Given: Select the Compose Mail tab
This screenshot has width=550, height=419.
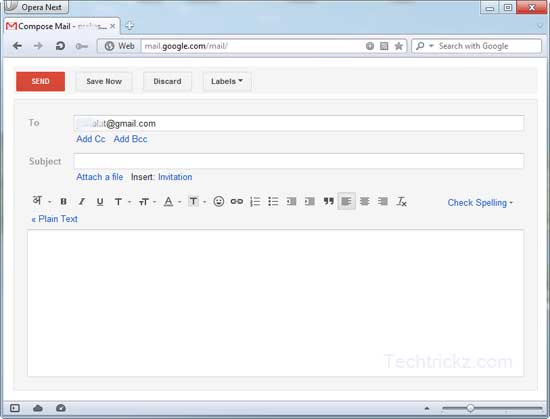Looking at the screenshot, I should 62,26.
